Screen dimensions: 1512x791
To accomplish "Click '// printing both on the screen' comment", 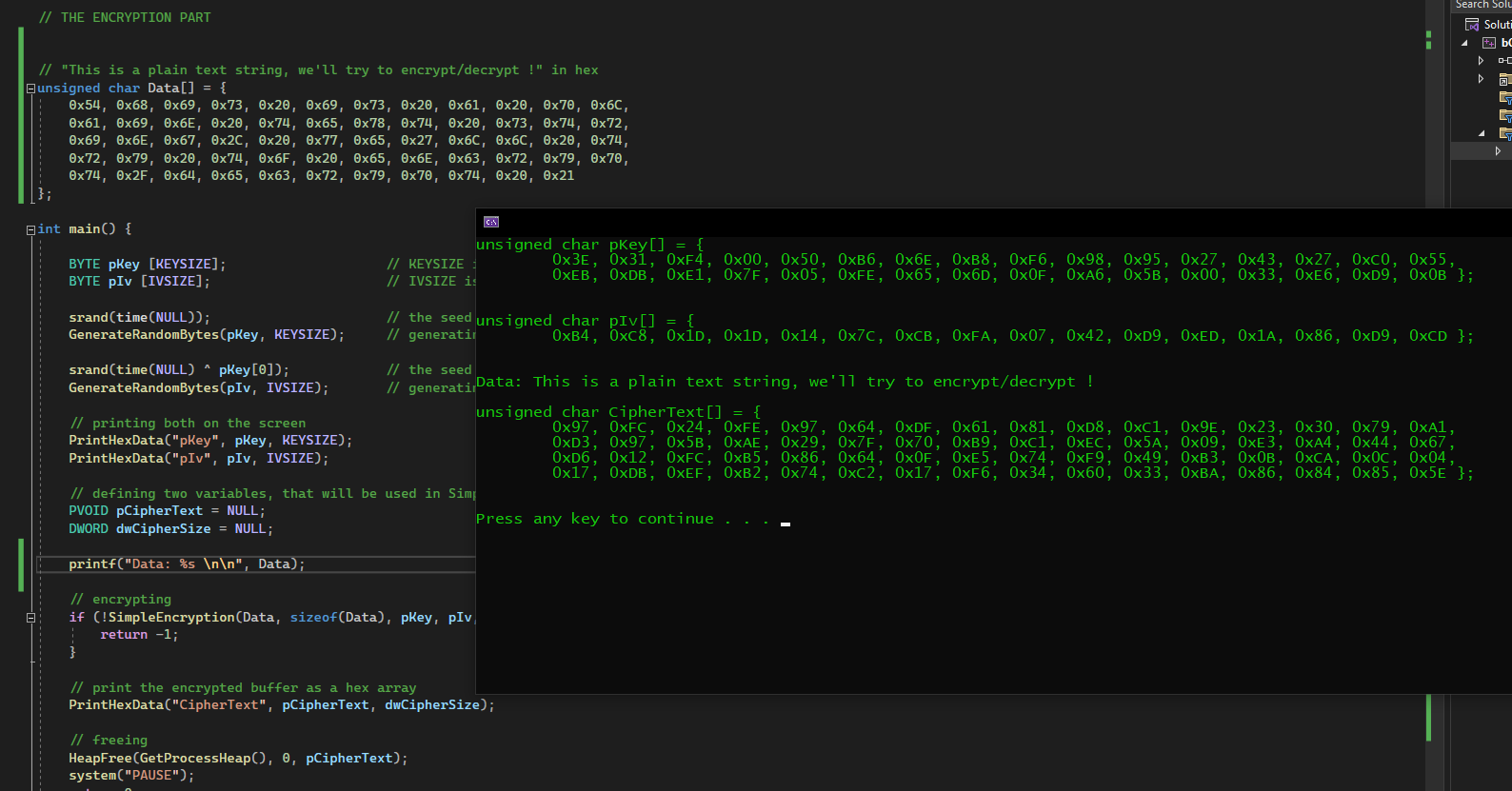I will [x=189, y=424].
